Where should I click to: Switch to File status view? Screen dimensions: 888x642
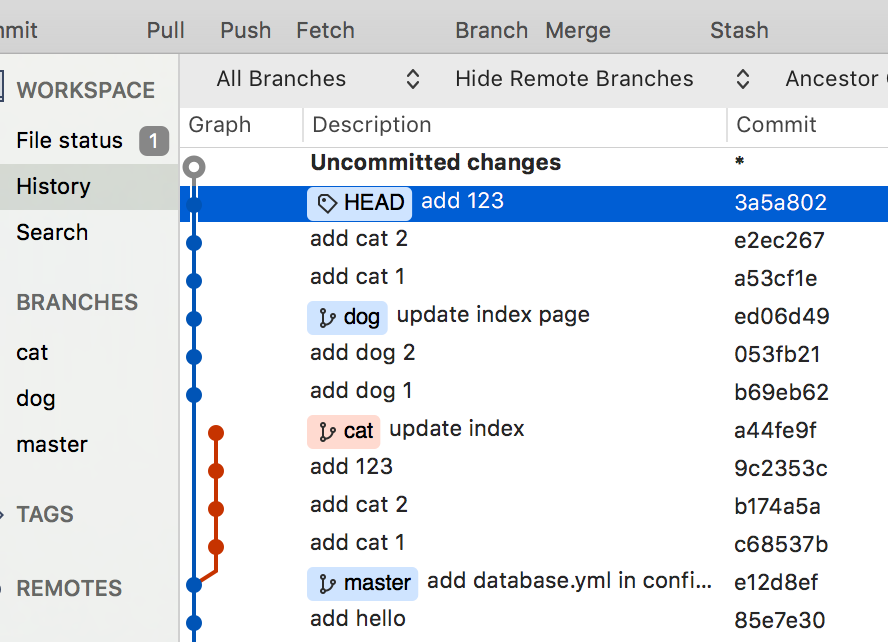coord(69,141)
